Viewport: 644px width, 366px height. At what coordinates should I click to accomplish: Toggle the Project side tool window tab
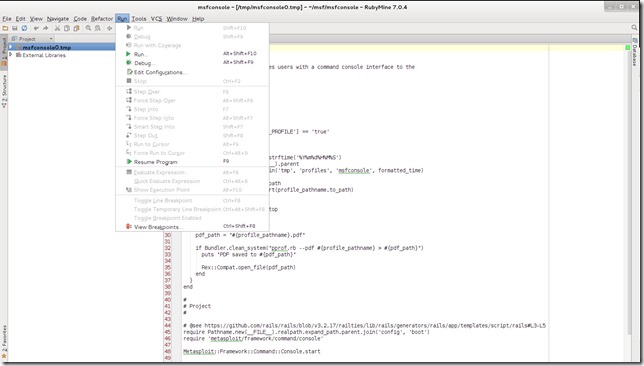coord(4,52)
